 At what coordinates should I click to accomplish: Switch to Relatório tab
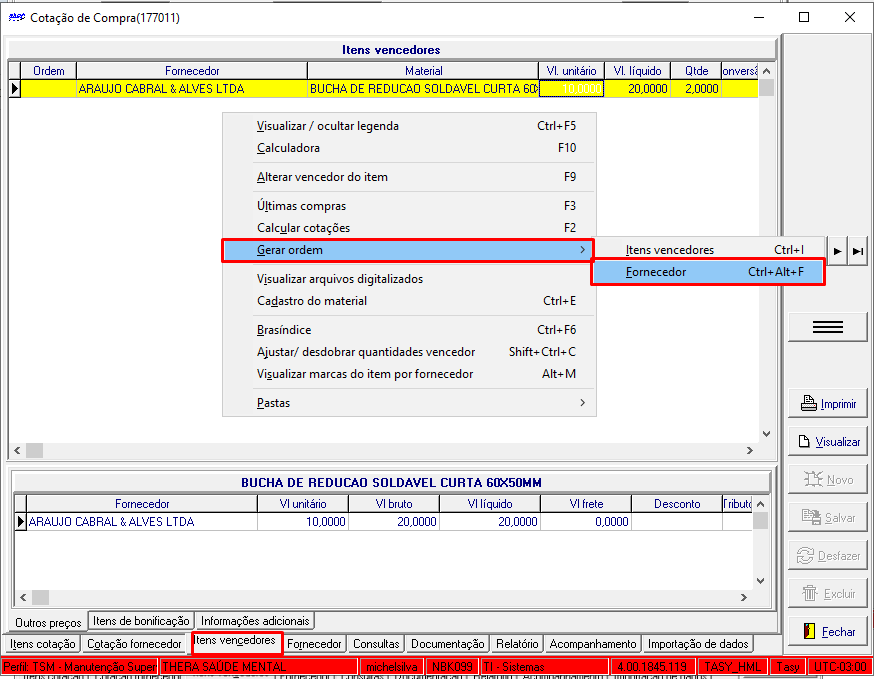[x=517, y=644]
